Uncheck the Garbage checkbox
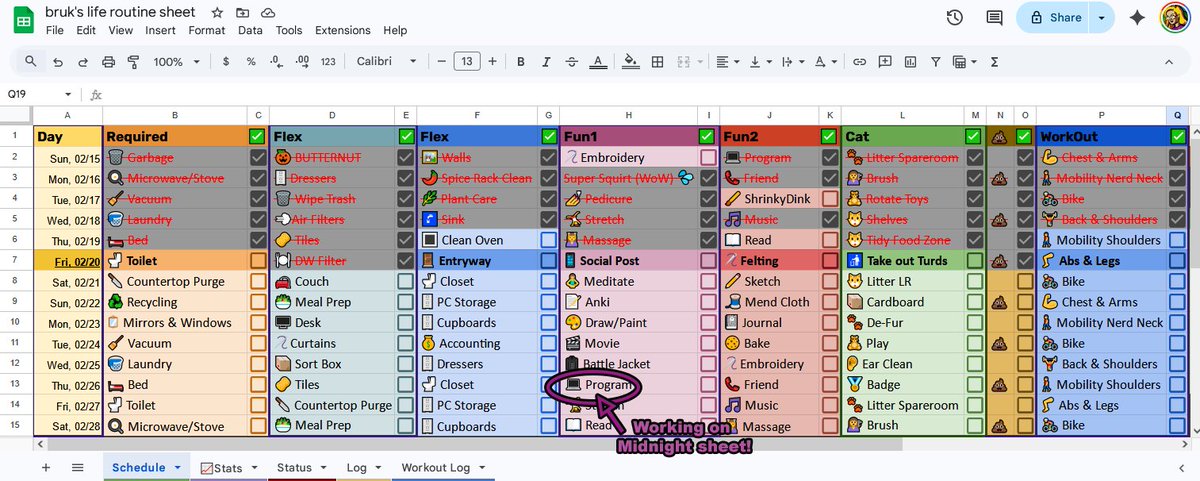The width and height of the screenshot is (1200, 481). point(258,157)
